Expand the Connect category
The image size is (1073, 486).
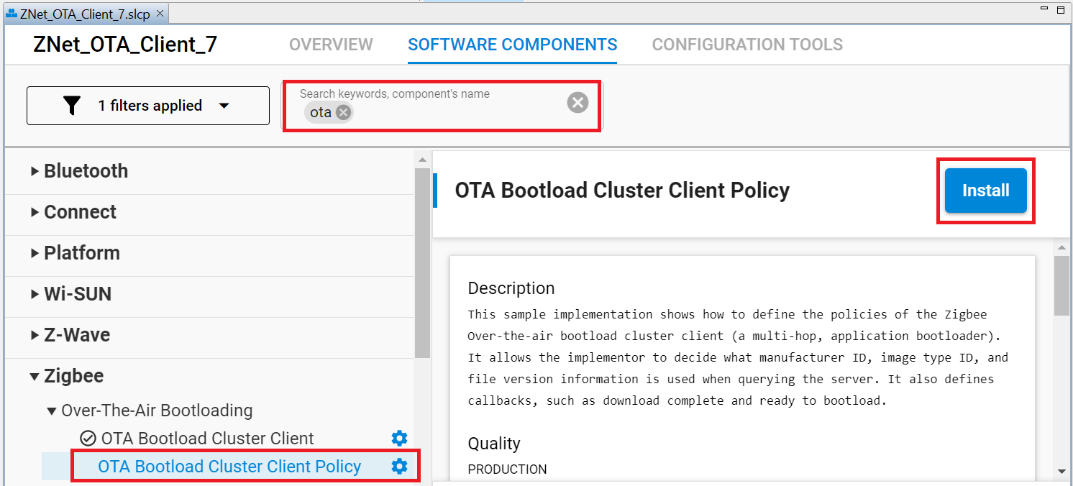35,212
